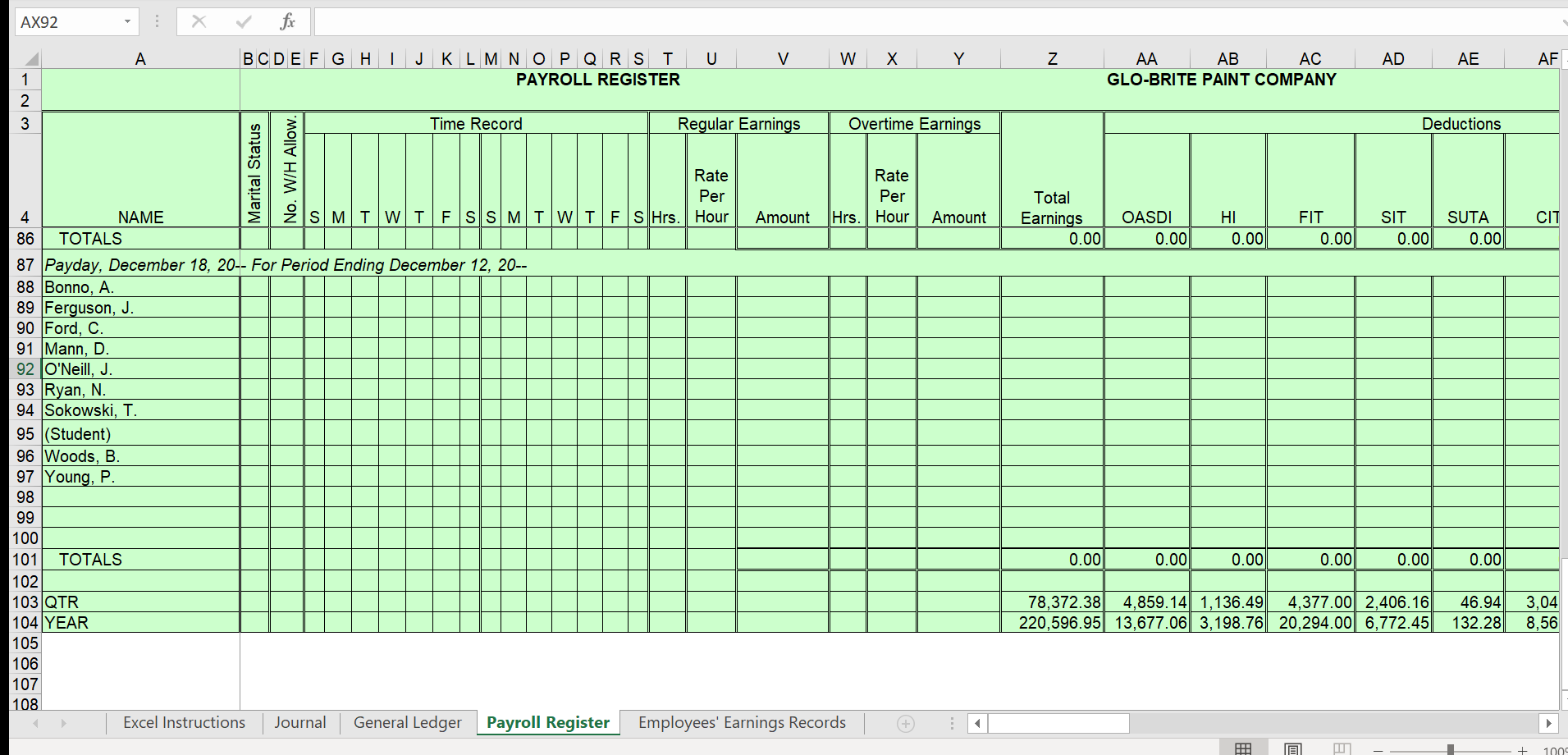Select column A header

click(140, 58)
